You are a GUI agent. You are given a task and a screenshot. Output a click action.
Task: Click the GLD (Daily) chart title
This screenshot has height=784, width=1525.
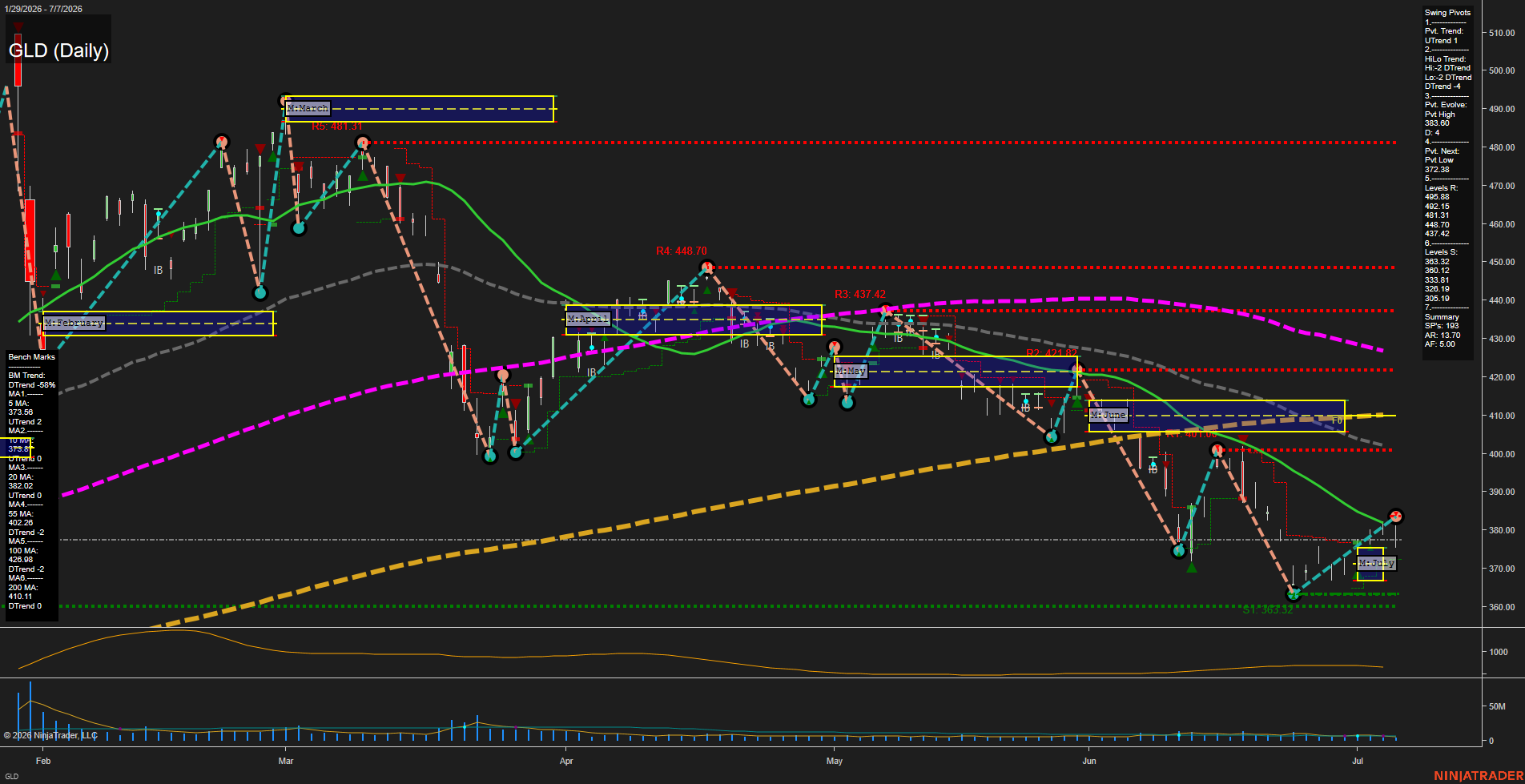point(58,50)
